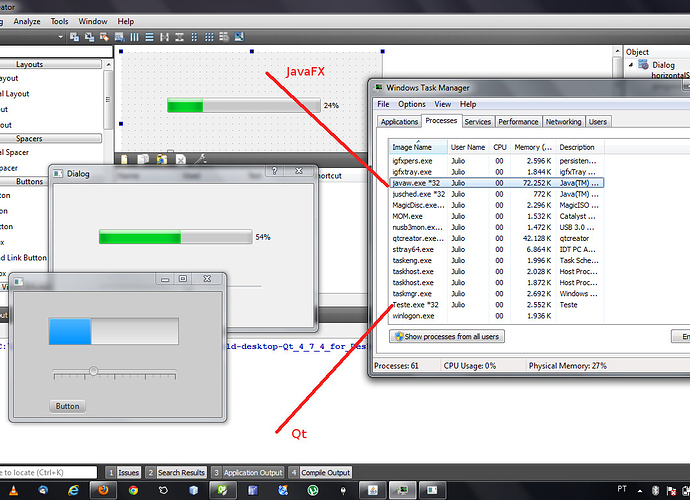Select Edit Signals/Slots mode icon

pos(89,37)
